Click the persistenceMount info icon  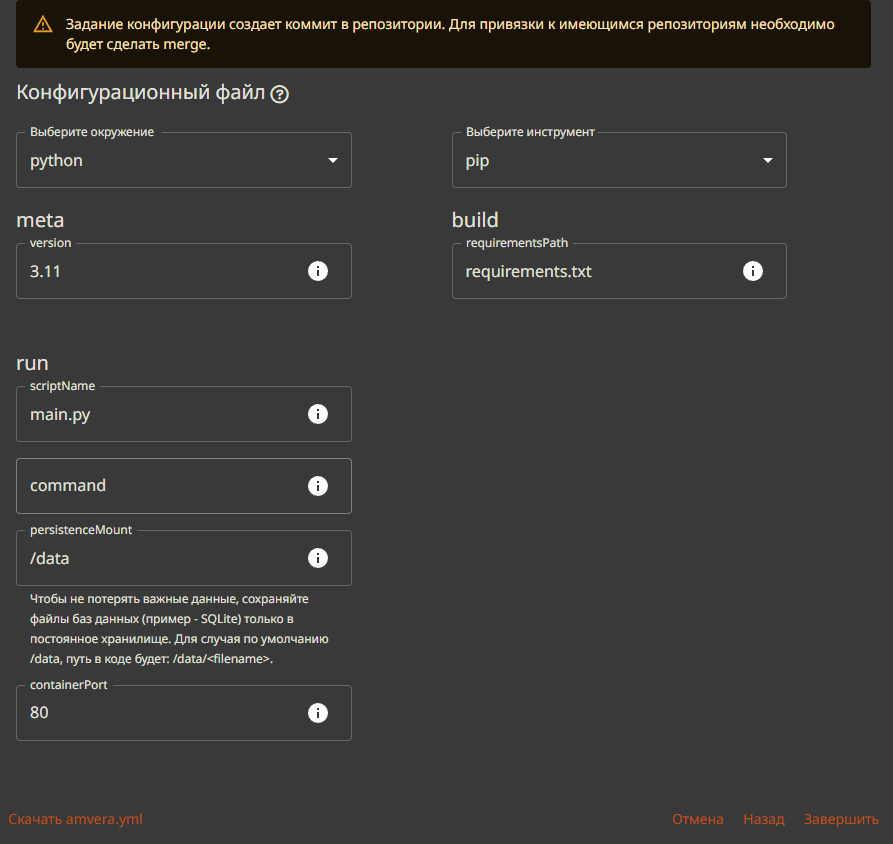[x=318, y=558]
